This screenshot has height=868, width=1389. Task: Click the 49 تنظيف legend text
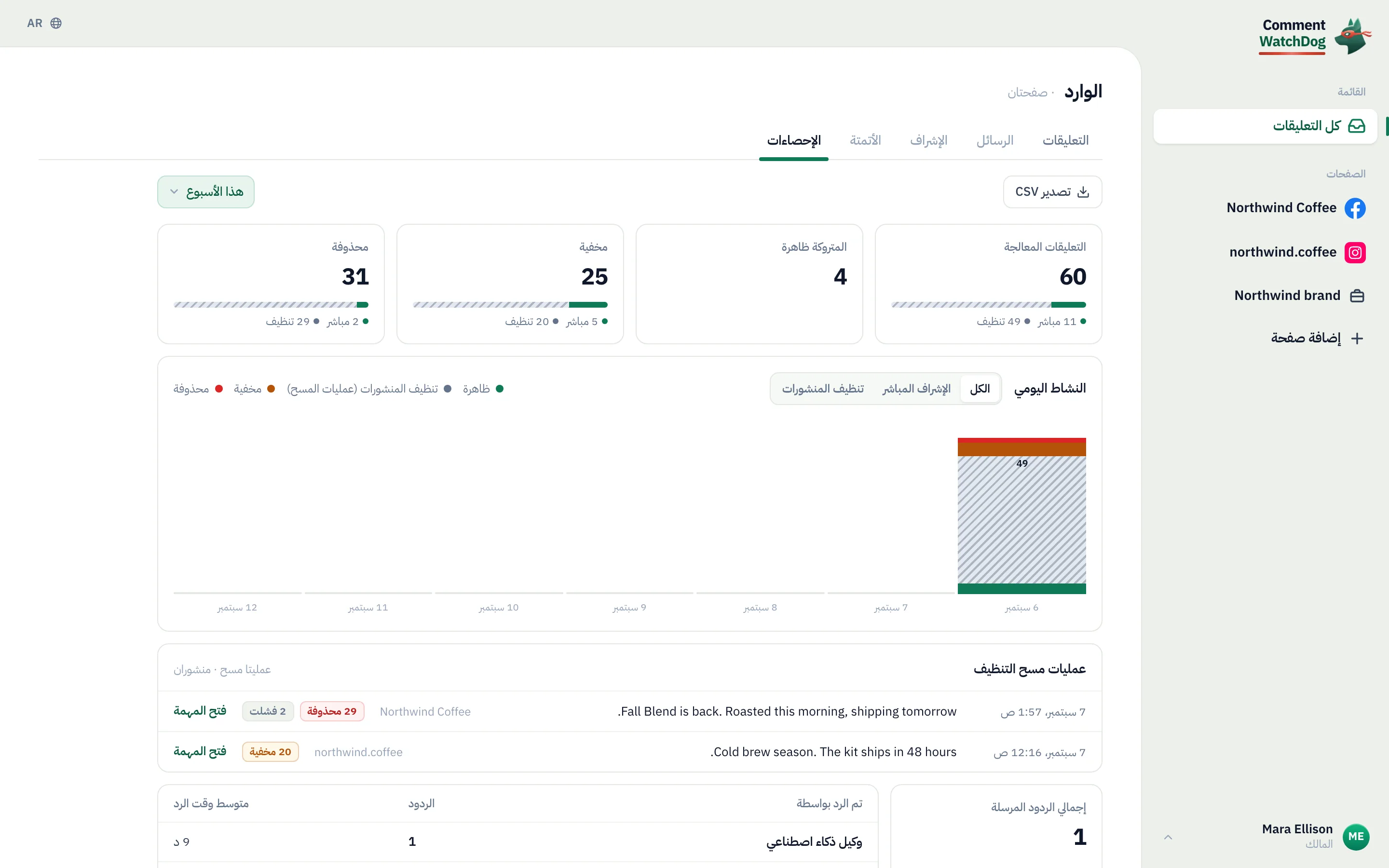tap(999, 322)
